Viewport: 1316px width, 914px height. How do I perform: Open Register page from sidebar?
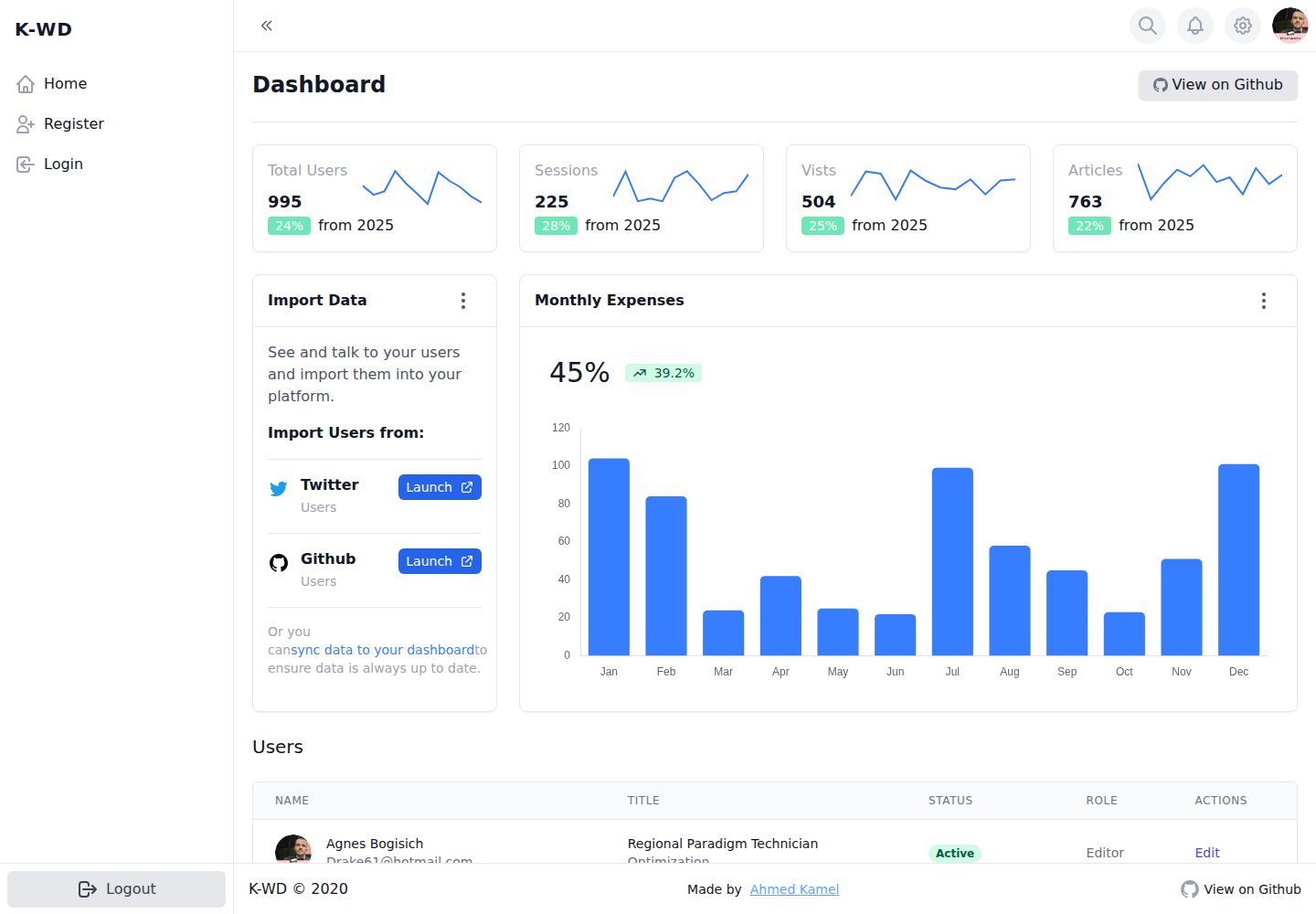pyautogui.click(x=116, y=124)
